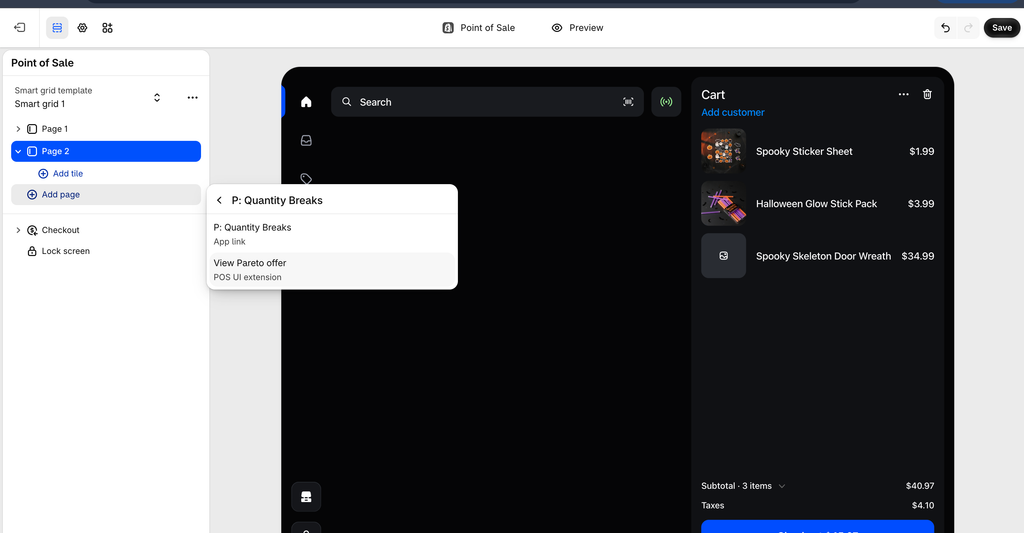Select the sections layout icon

click(57, 27)
